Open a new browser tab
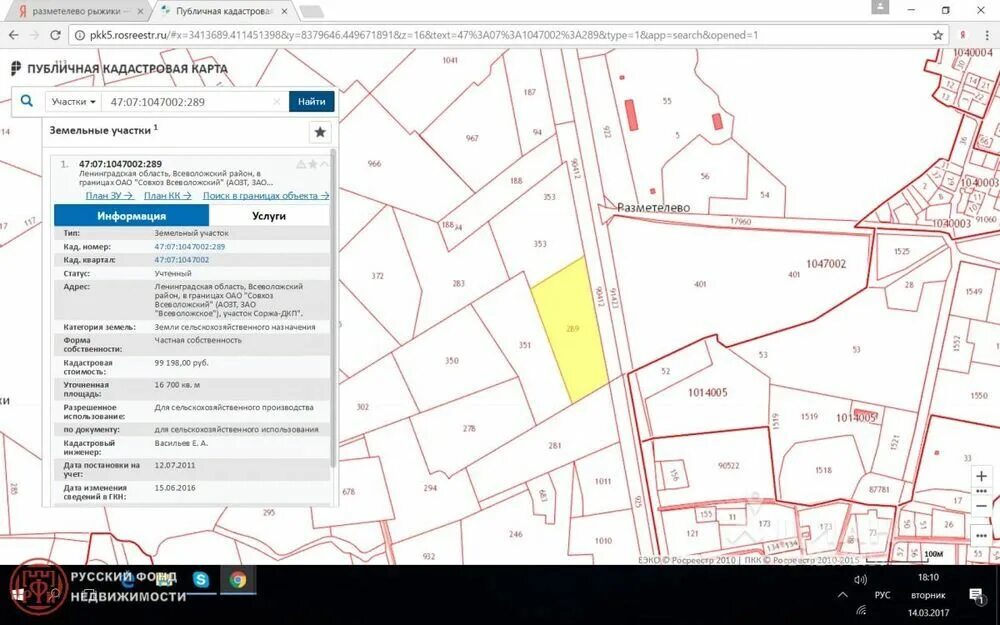The width and height of the screenshot is (1000, 625). (x=311, y=11)
